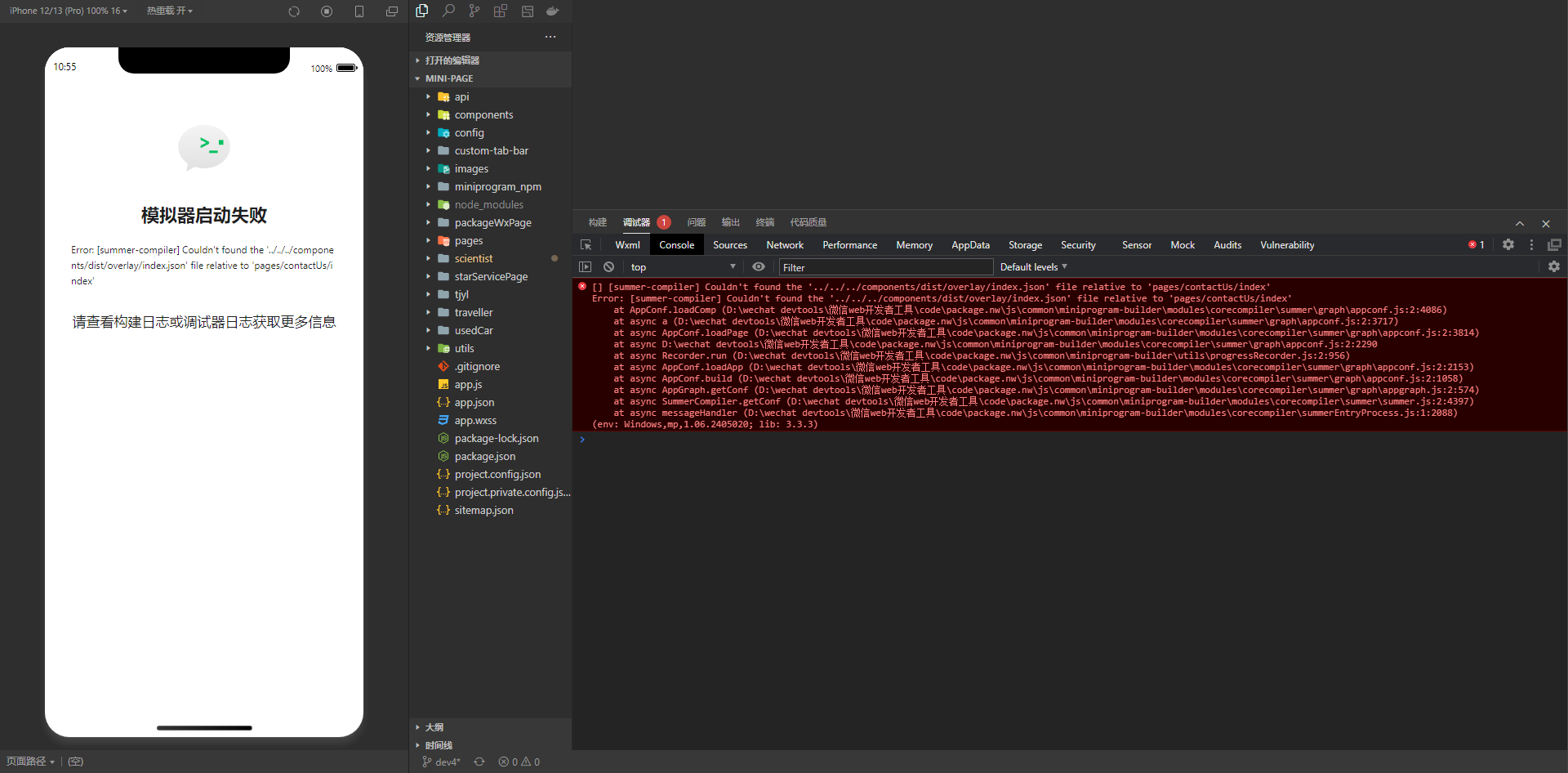Click the red error count indicator
The height and width of the screenshot is (773, 1568).
[1477, 245]
